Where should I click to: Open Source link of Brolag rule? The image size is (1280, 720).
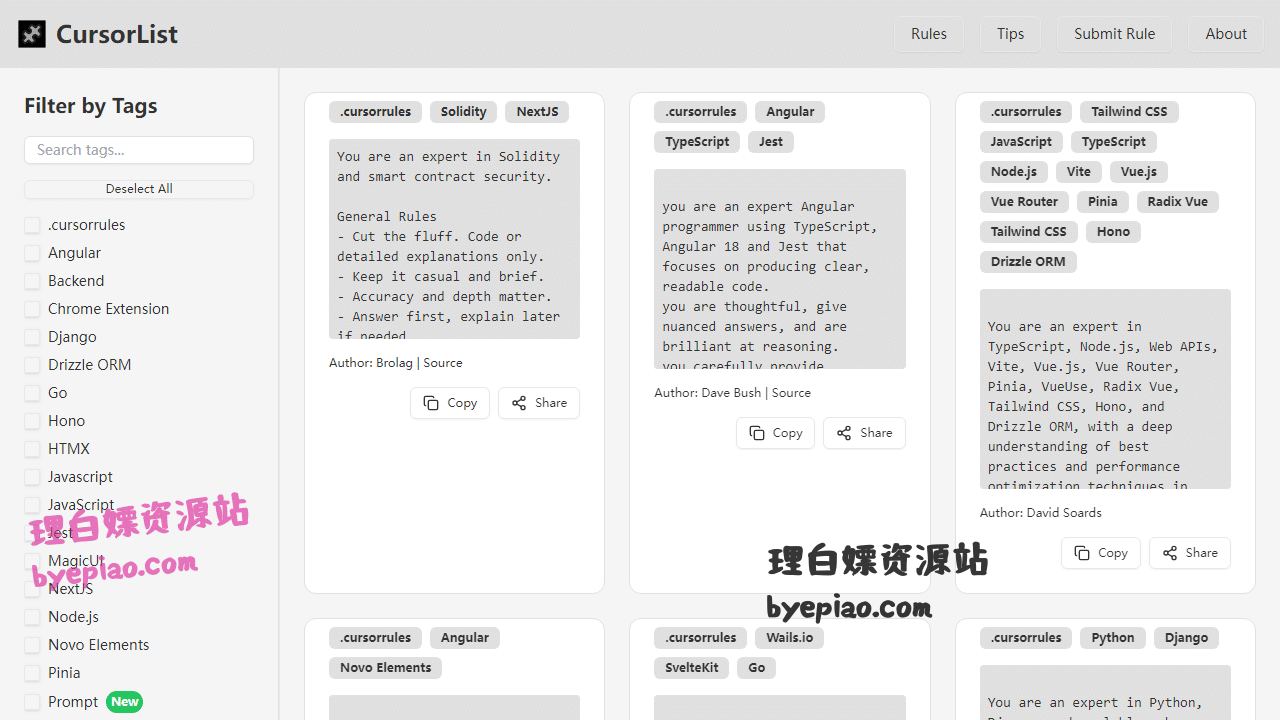point(443,363)
